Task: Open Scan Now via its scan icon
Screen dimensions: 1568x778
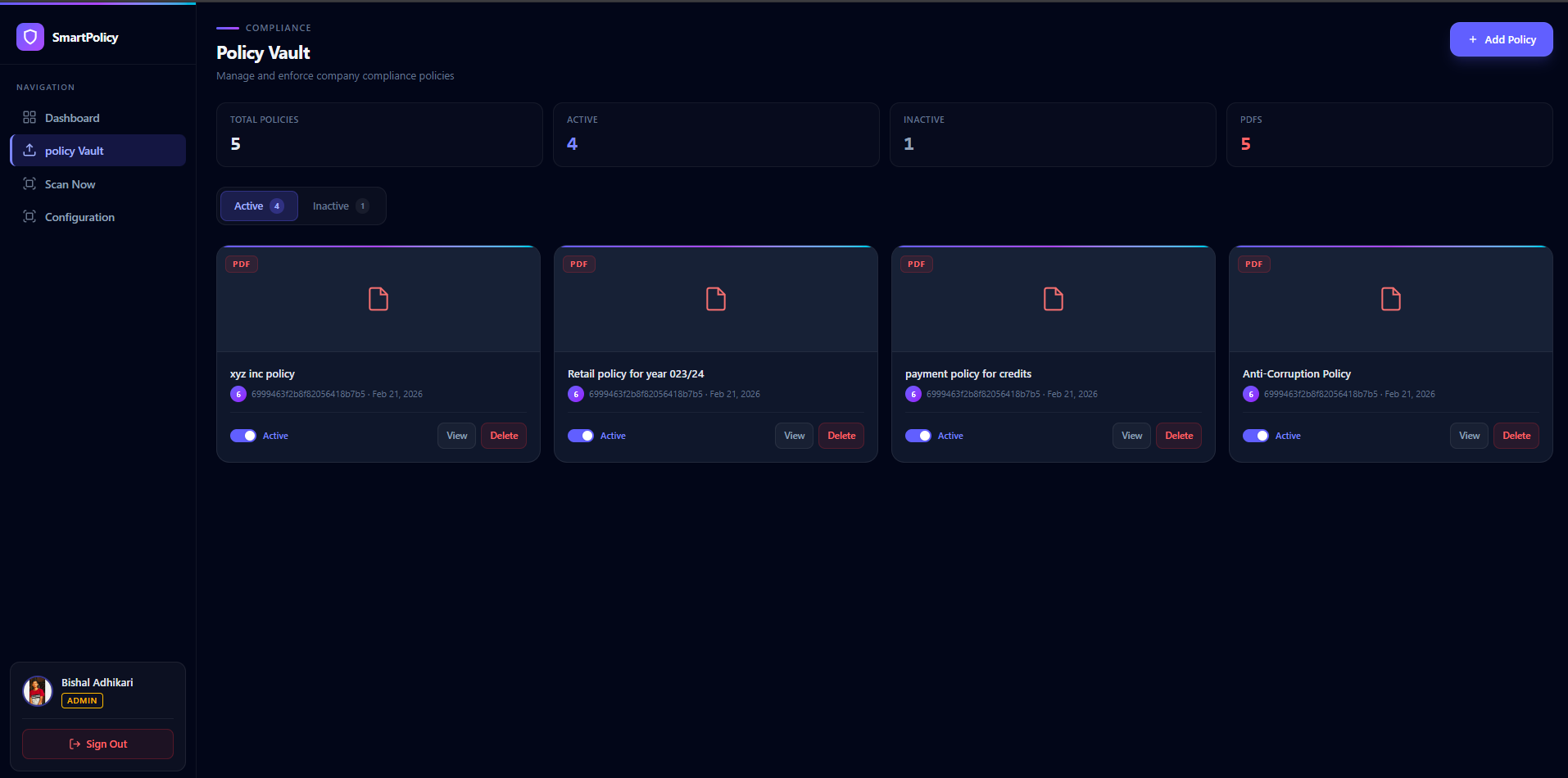Action: click(29, 184)
